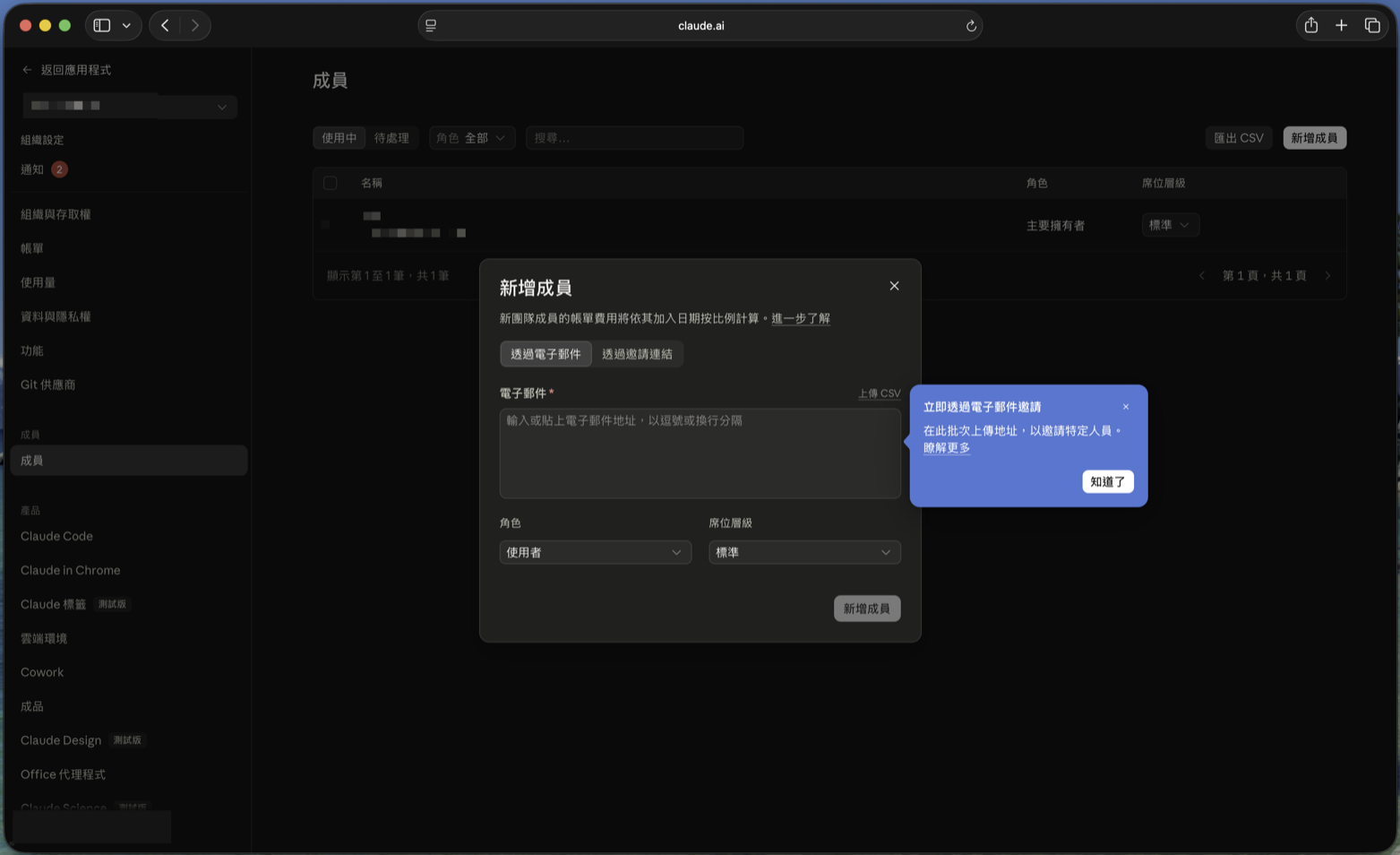Select the 待處理 members tab
Viewport: 1400px width, 855px height.
tap(391, 138)
